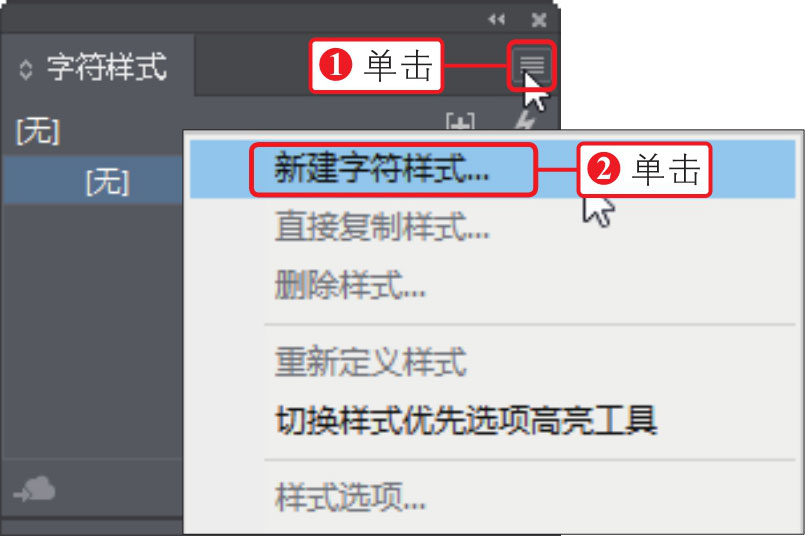805x536 pixels.
Task: Open the Character Styles panel menu icon
Action: point(531,66)
